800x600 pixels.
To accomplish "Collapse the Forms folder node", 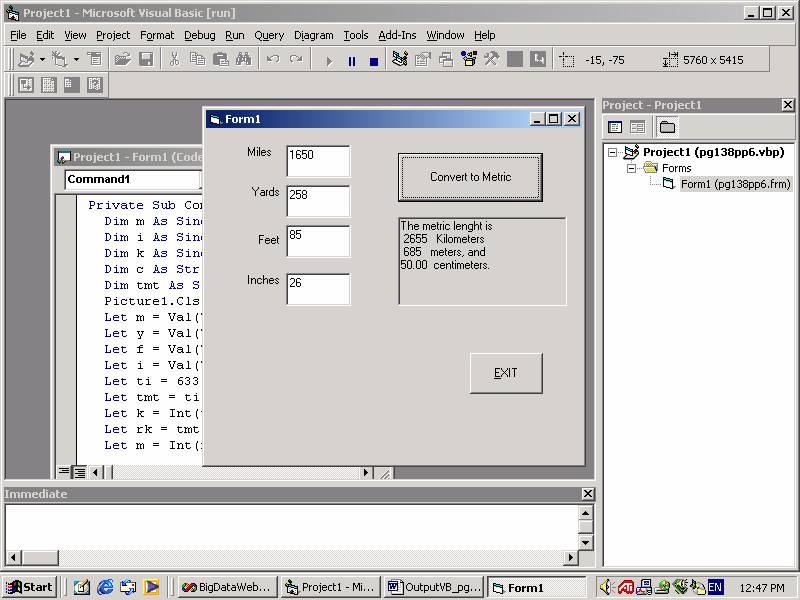I will pos(632,168).
